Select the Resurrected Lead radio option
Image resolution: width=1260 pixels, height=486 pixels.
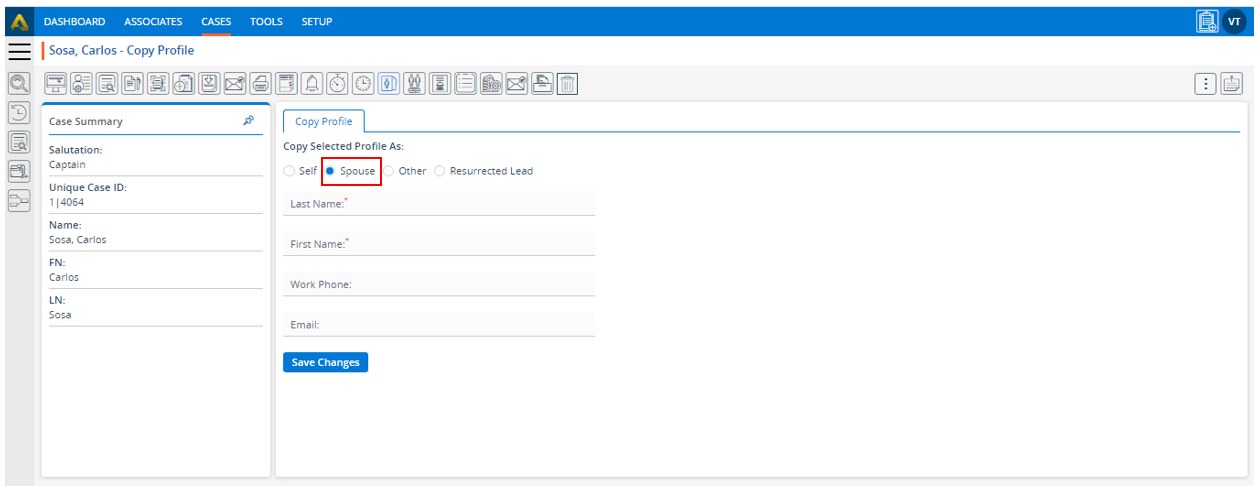[441, 171]
